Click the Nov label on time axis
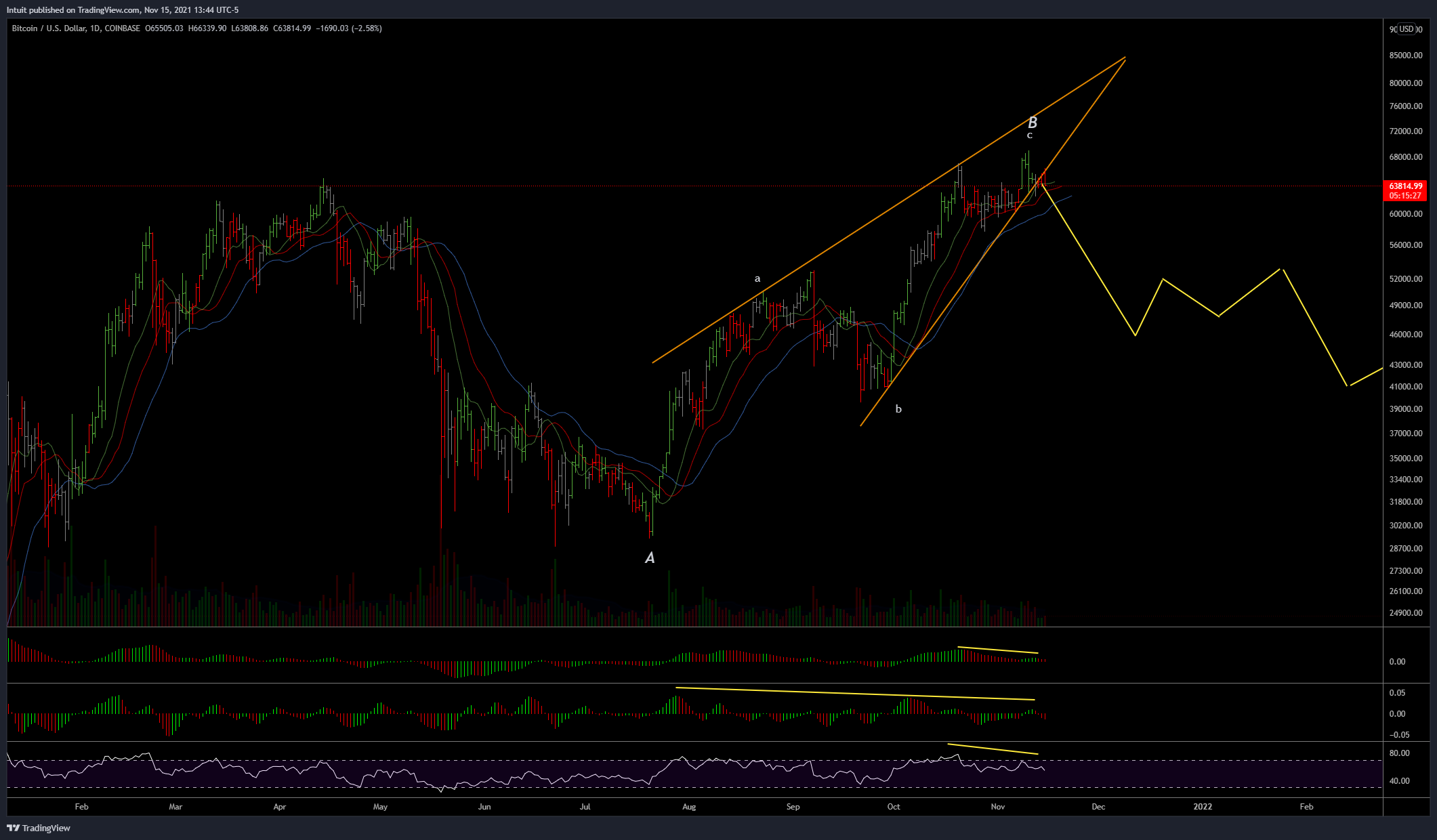 coord(998,807)
